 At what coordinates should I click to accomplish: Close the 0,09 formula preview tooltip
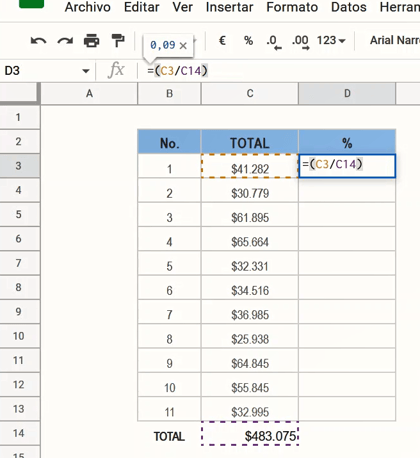[183, 46]
